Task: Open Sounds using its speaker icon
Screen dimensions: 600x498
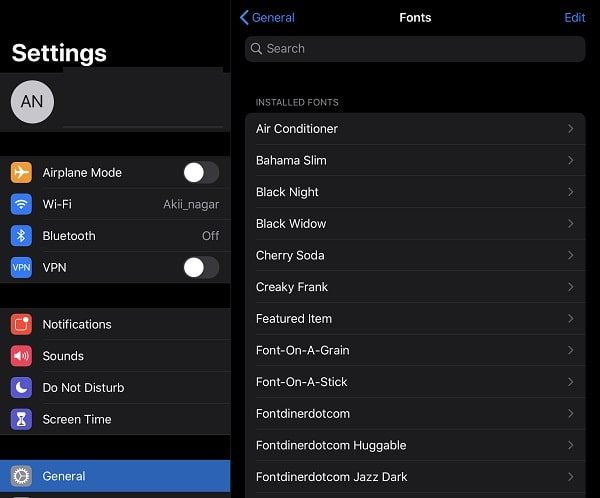Action: click(21, 356)
